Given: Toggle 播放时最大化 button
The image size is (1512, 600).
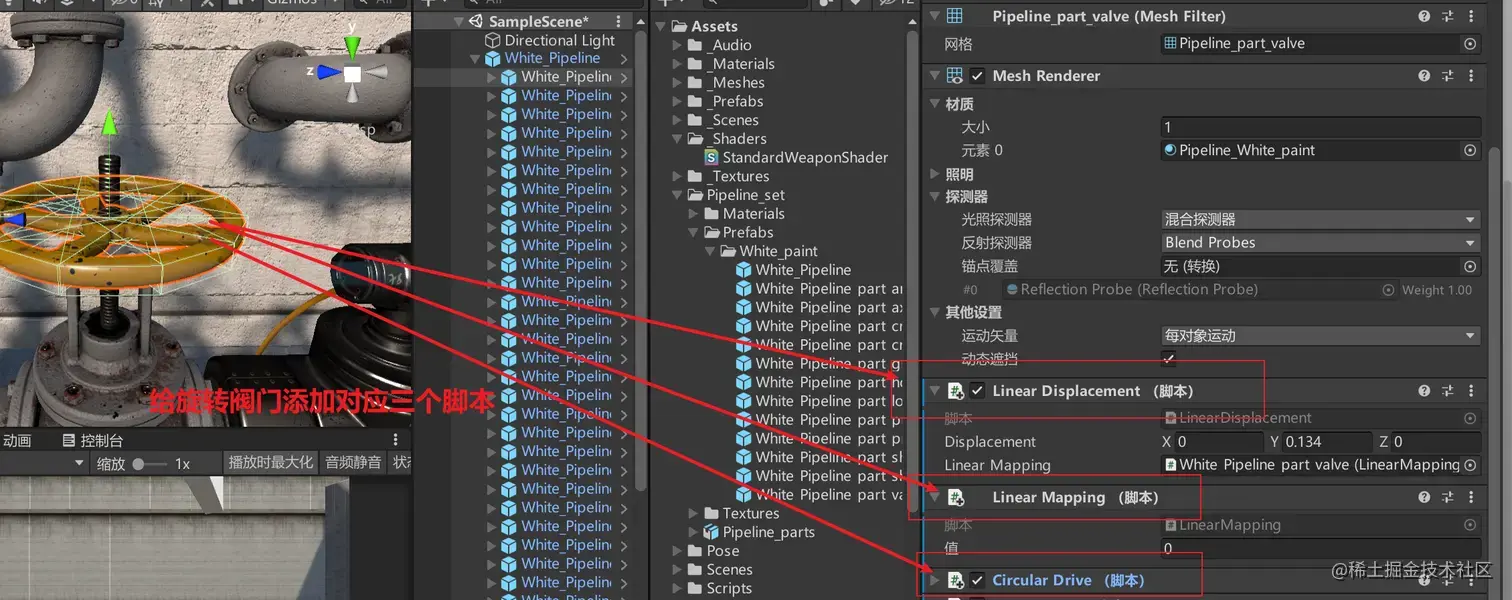Looking at the screenshot, I should [x=270, y=463].
